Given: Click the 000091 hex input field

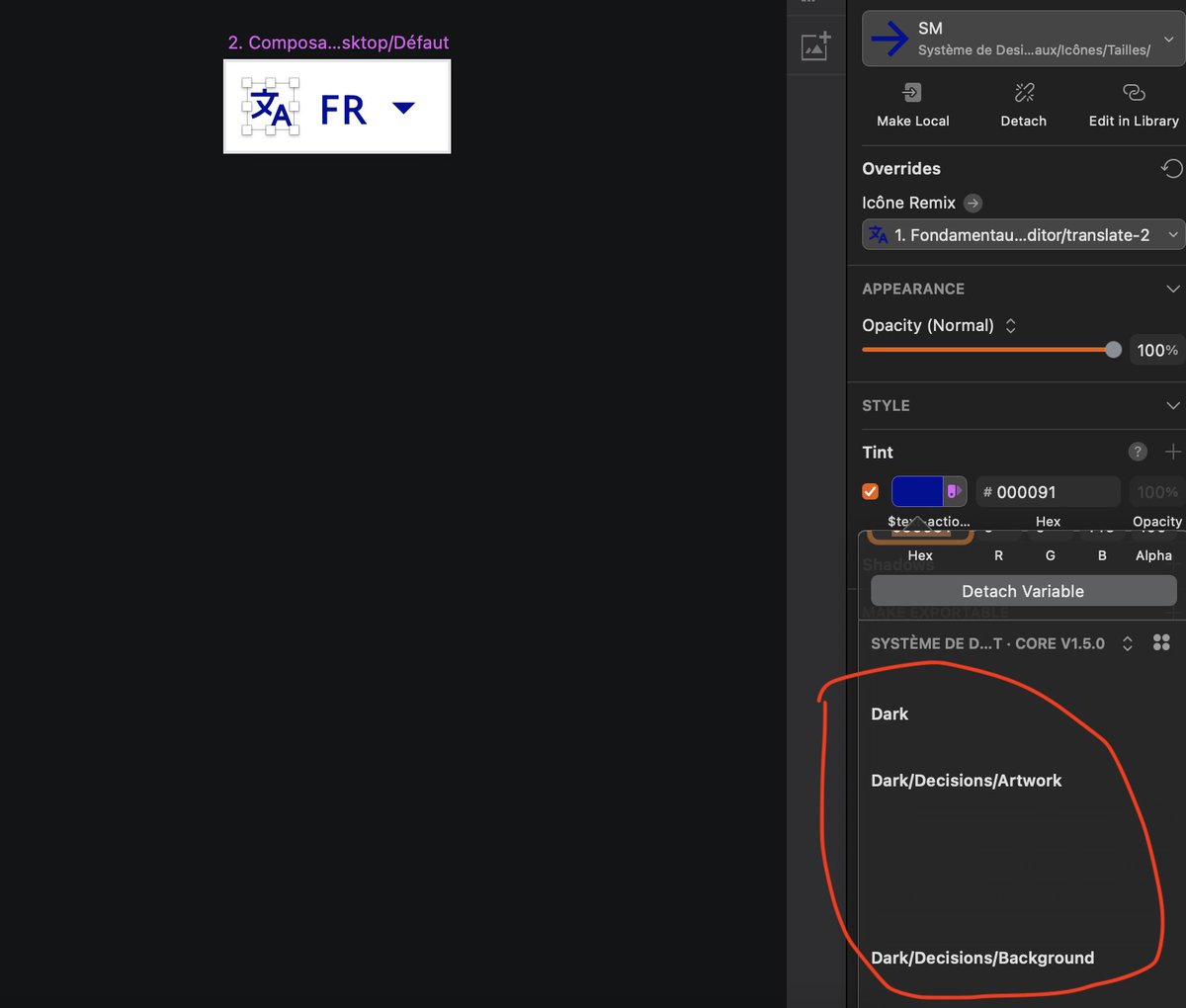Looking at the screenshot, I should [x=1049, y=491].
